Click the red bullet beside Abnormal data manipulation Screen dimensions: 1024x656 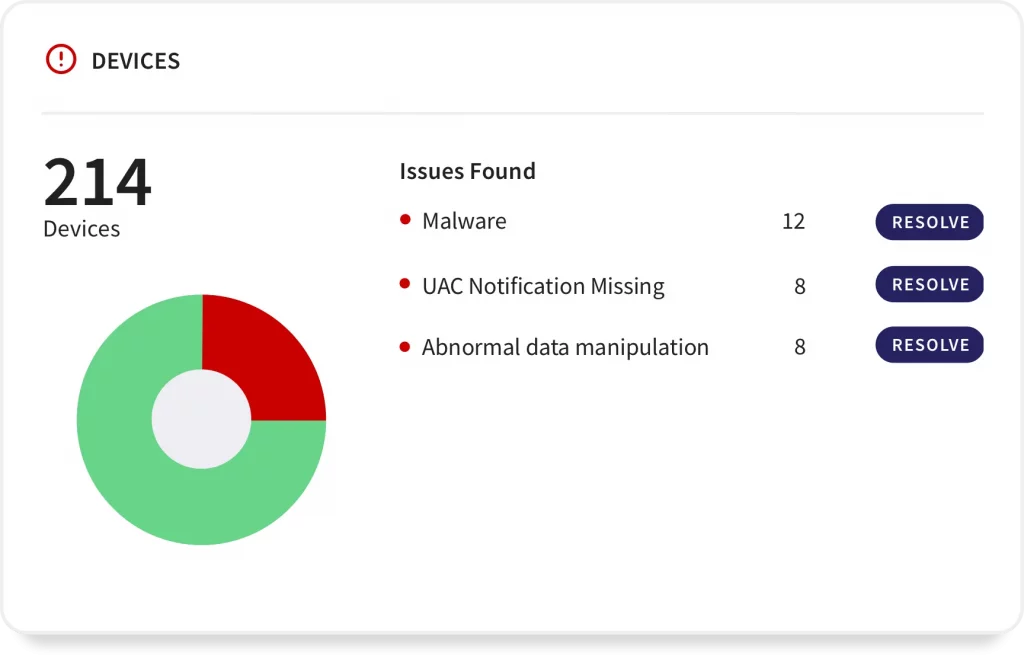[x=405, y=347]
